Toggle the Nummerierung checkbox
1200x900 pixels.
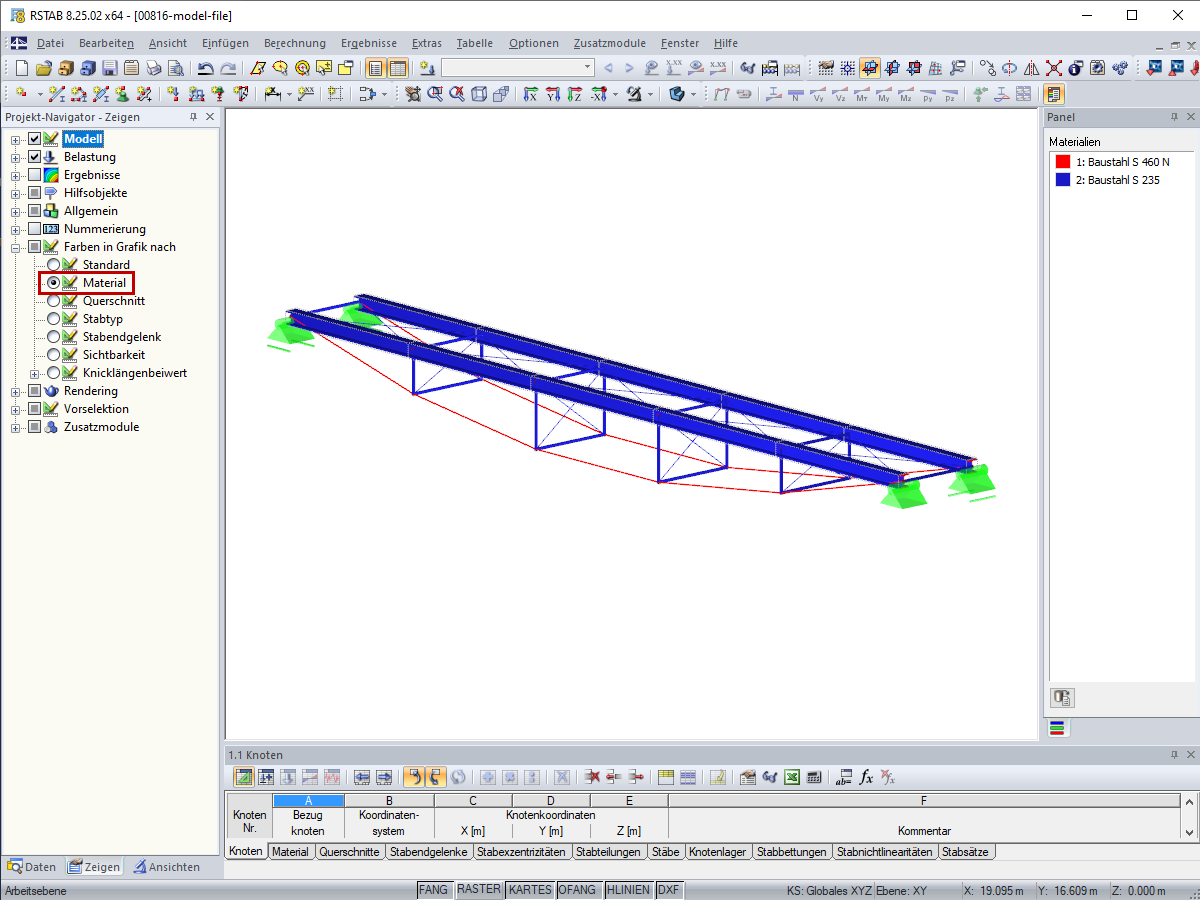pos(34,229)
